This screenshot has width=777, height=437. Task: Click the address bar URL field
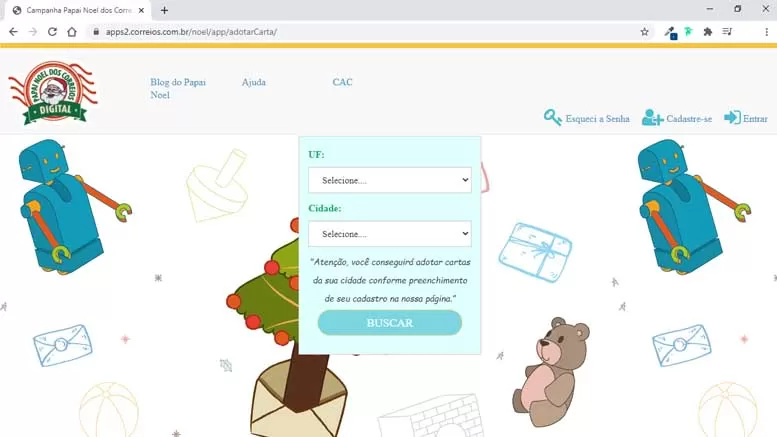click(x=367, y=32)
